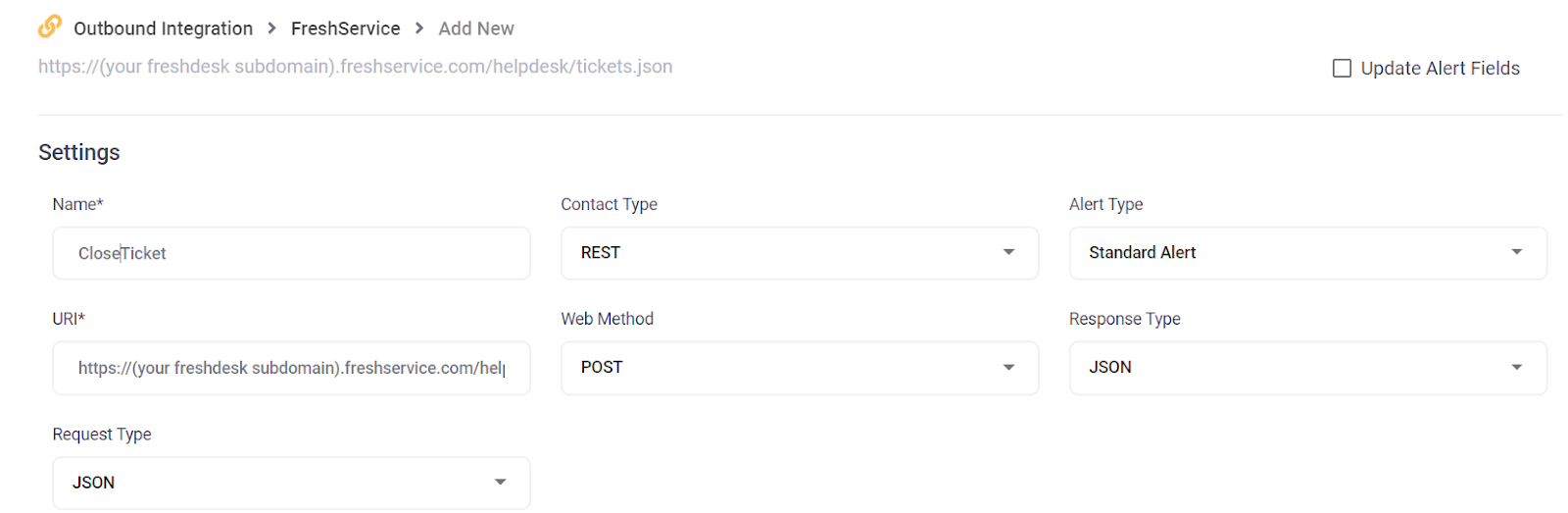Click the Response Type dropdown arrow

click(1516, 368)
